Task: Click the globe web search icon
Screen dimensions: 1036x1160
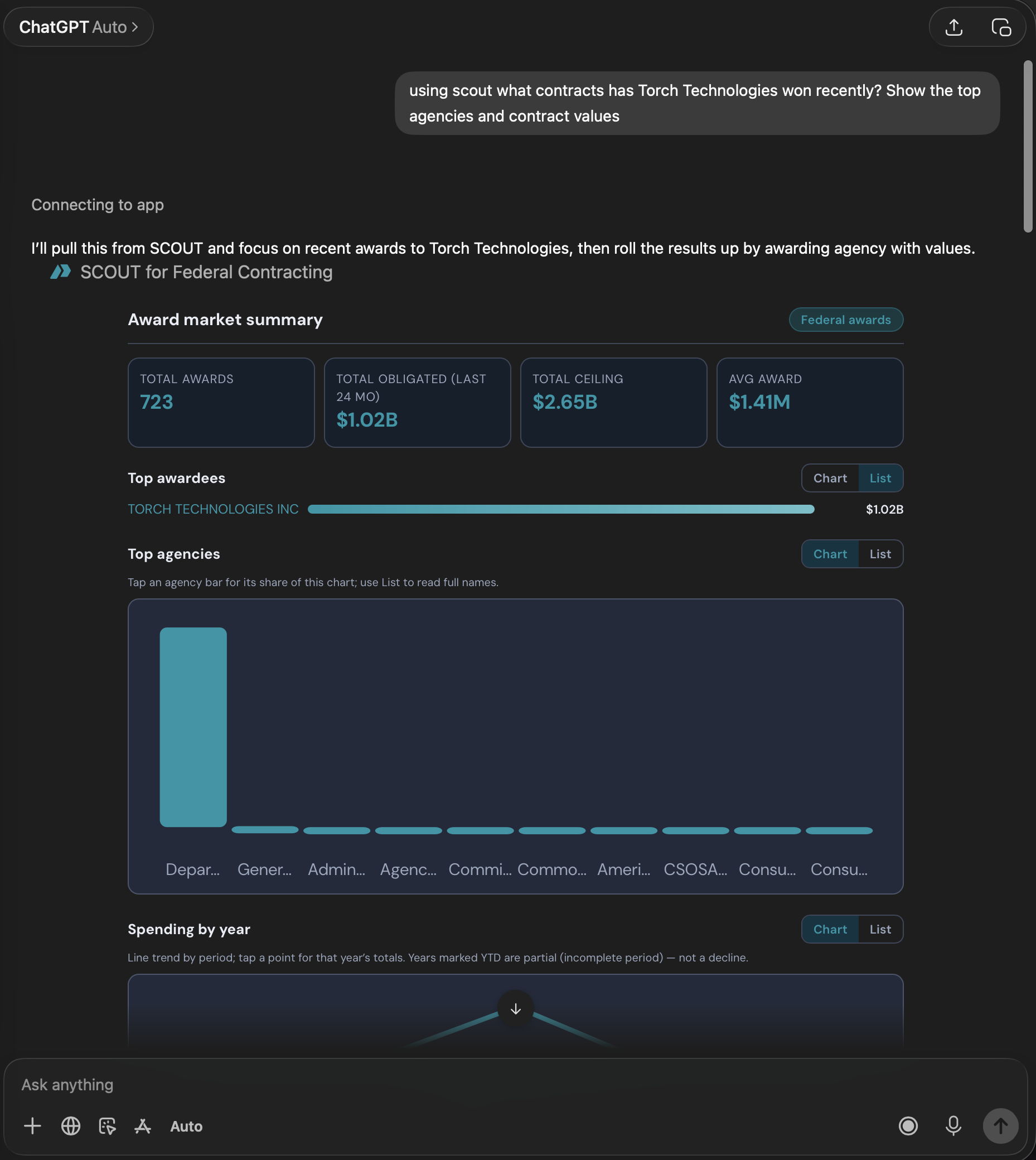Action: (71, 1126)
